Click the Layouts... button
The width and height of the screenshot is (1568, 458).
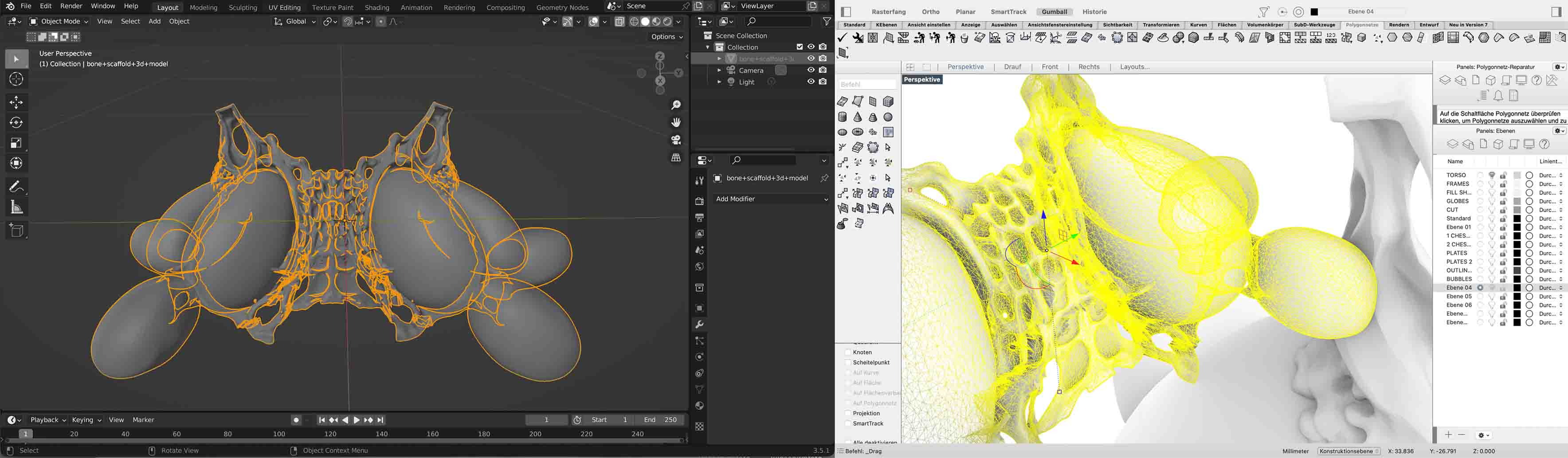[x=1134, y=67]
